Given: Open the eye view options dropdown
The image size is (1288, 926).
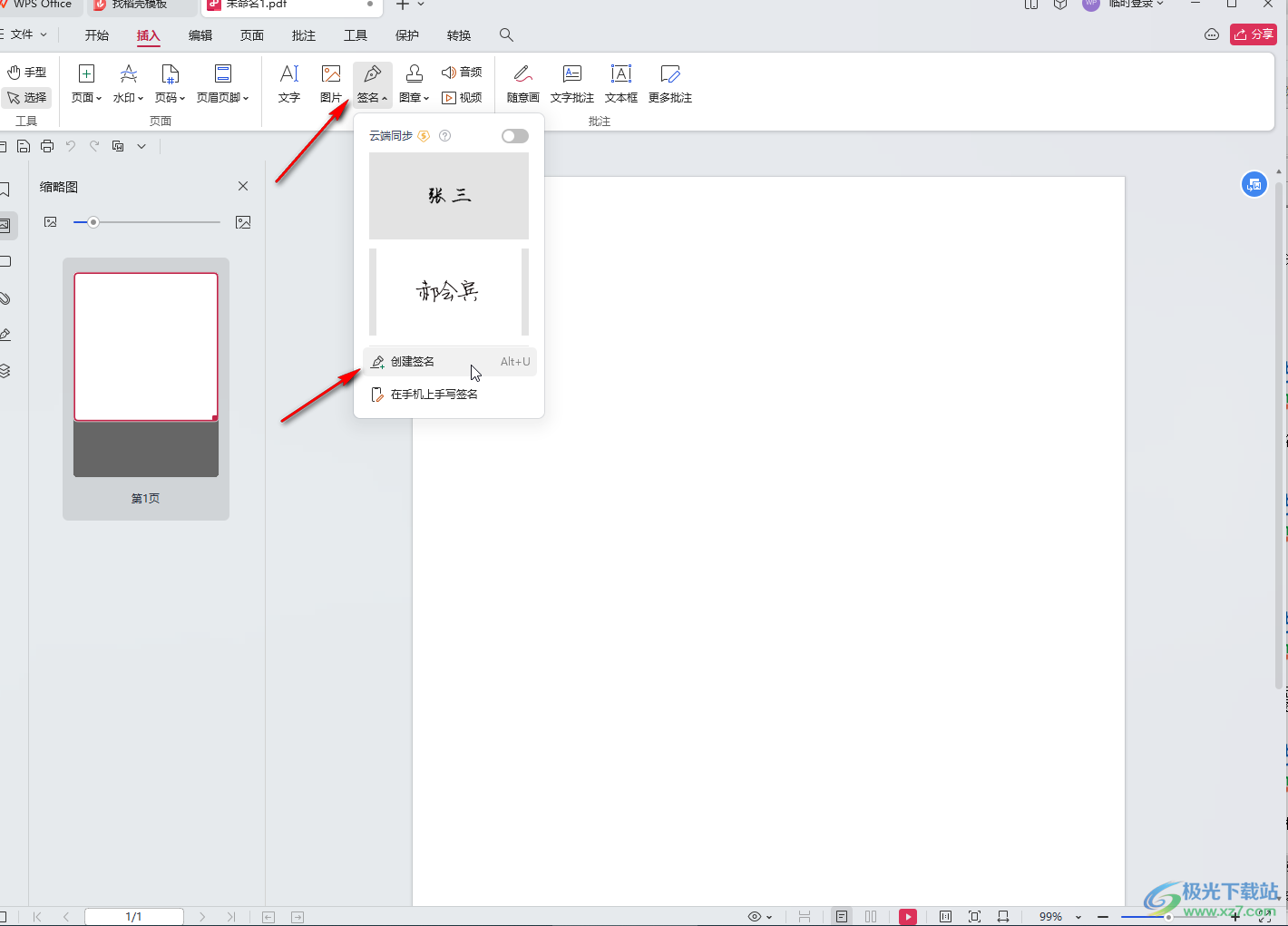Looking at the screenshot, I should (760, 917).
